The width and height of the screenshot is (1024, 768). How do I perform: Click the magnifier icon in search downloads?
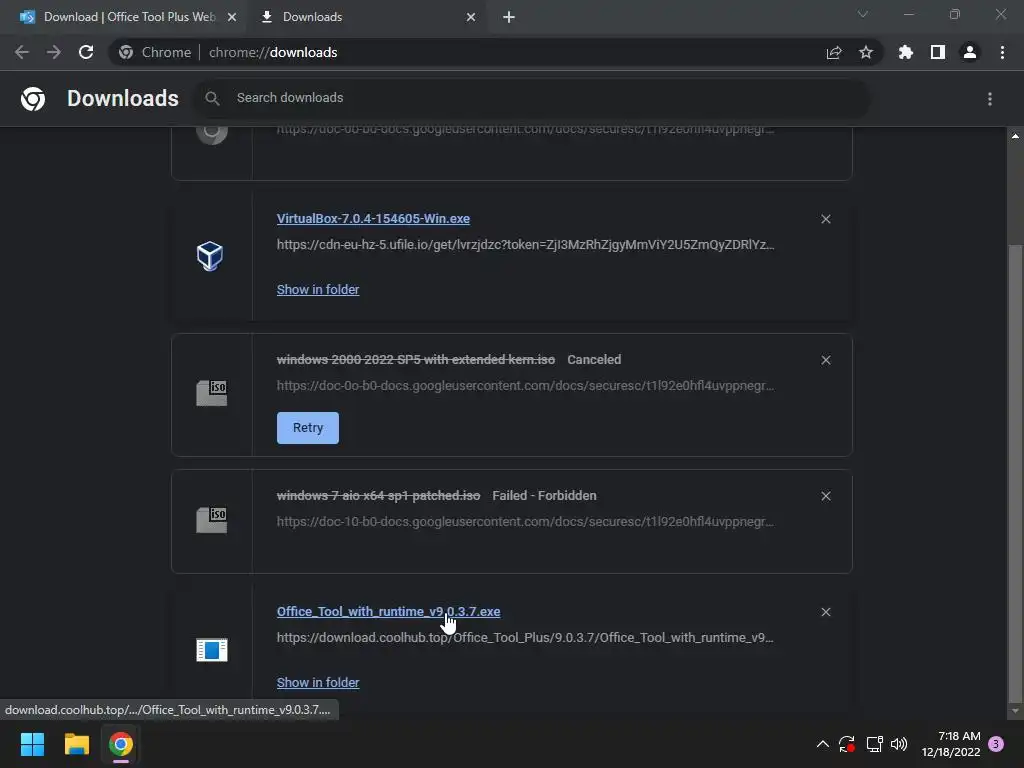(x=212, y=98)
